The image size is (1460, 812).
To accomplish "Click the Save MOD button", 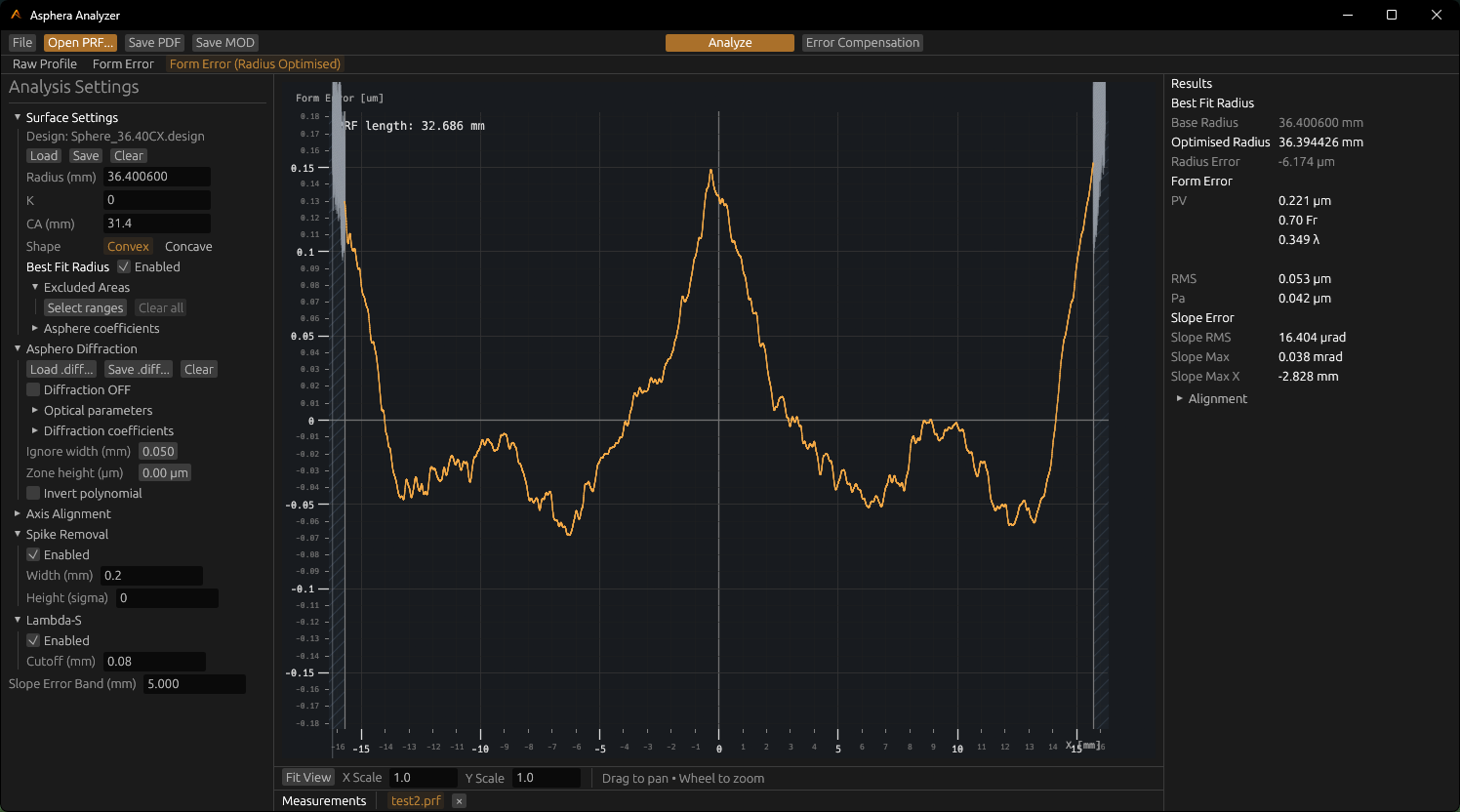I will coord(224,42).
